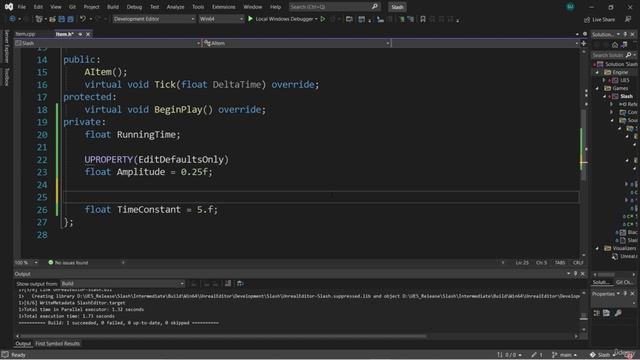Open the Build menu
Image resolution: width=640 pixels, height=360 pixels.
[x=113, y=7]
